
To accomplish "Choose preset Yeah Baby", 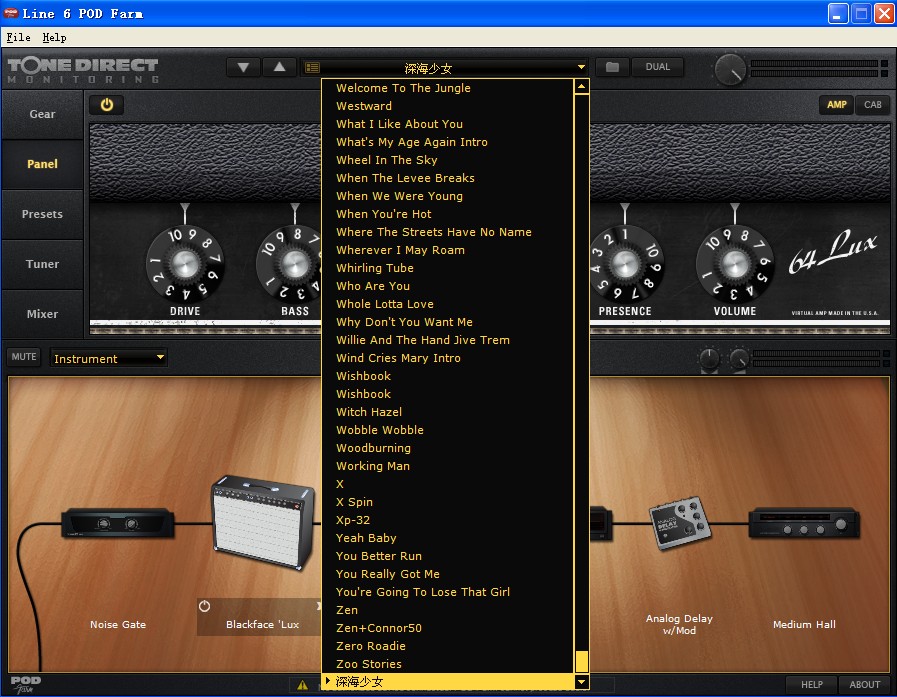I will point(447,538).
